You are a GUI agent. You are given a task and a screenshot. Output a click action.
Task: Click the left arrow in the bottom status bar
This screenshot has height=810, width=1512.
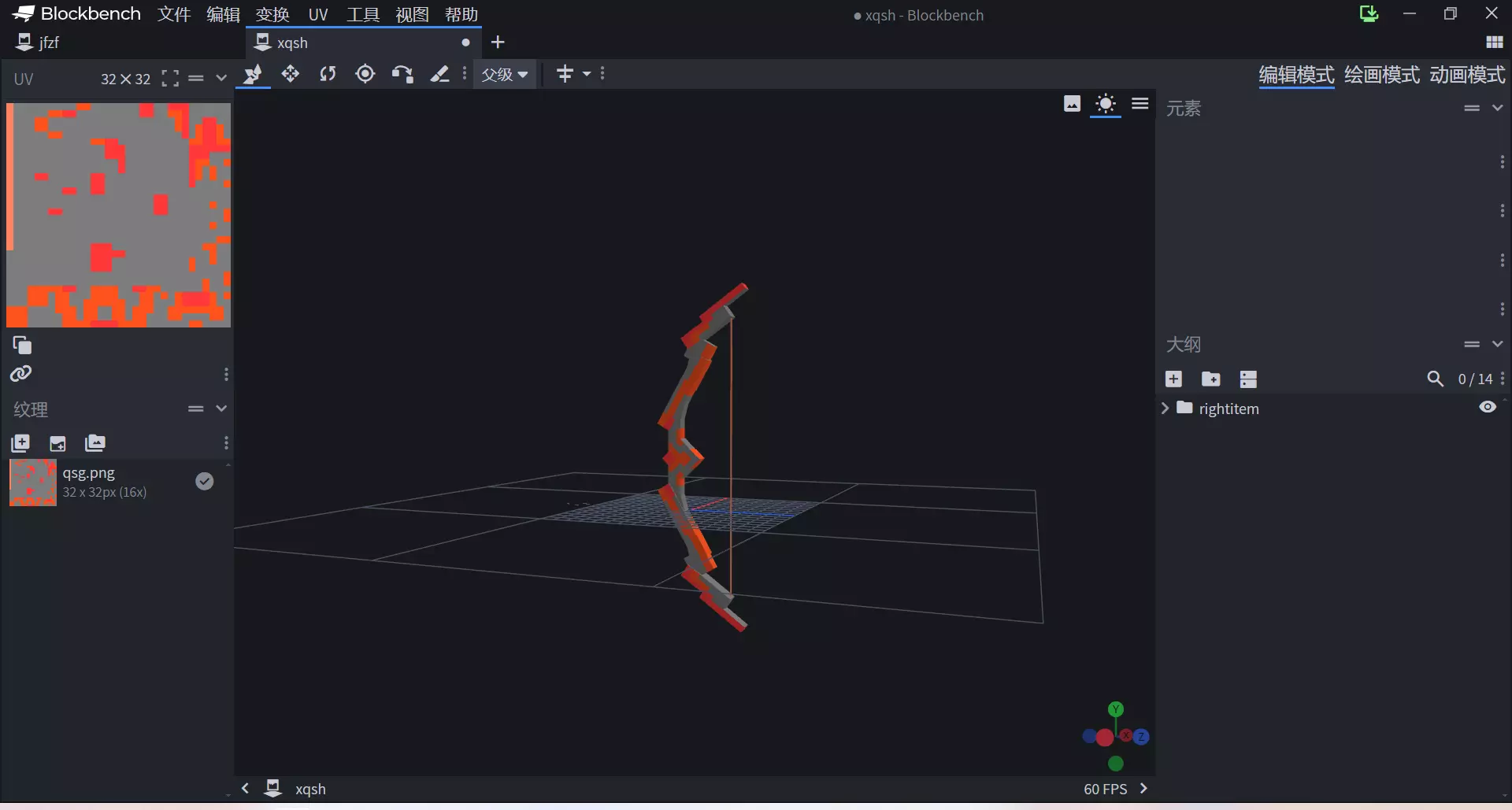point(245,788)
